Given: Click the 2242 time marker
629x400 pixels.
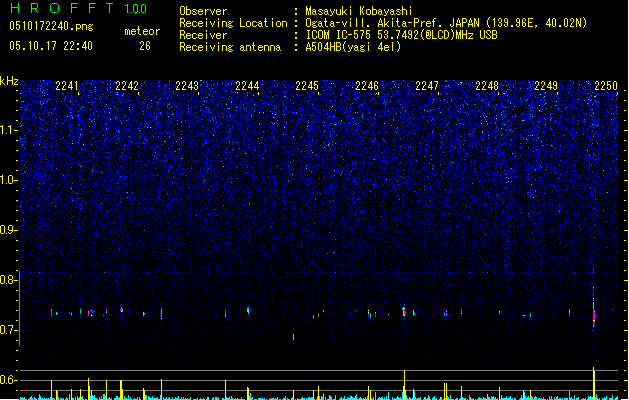Looking at the screenshot, I should [x=127, y=86].
